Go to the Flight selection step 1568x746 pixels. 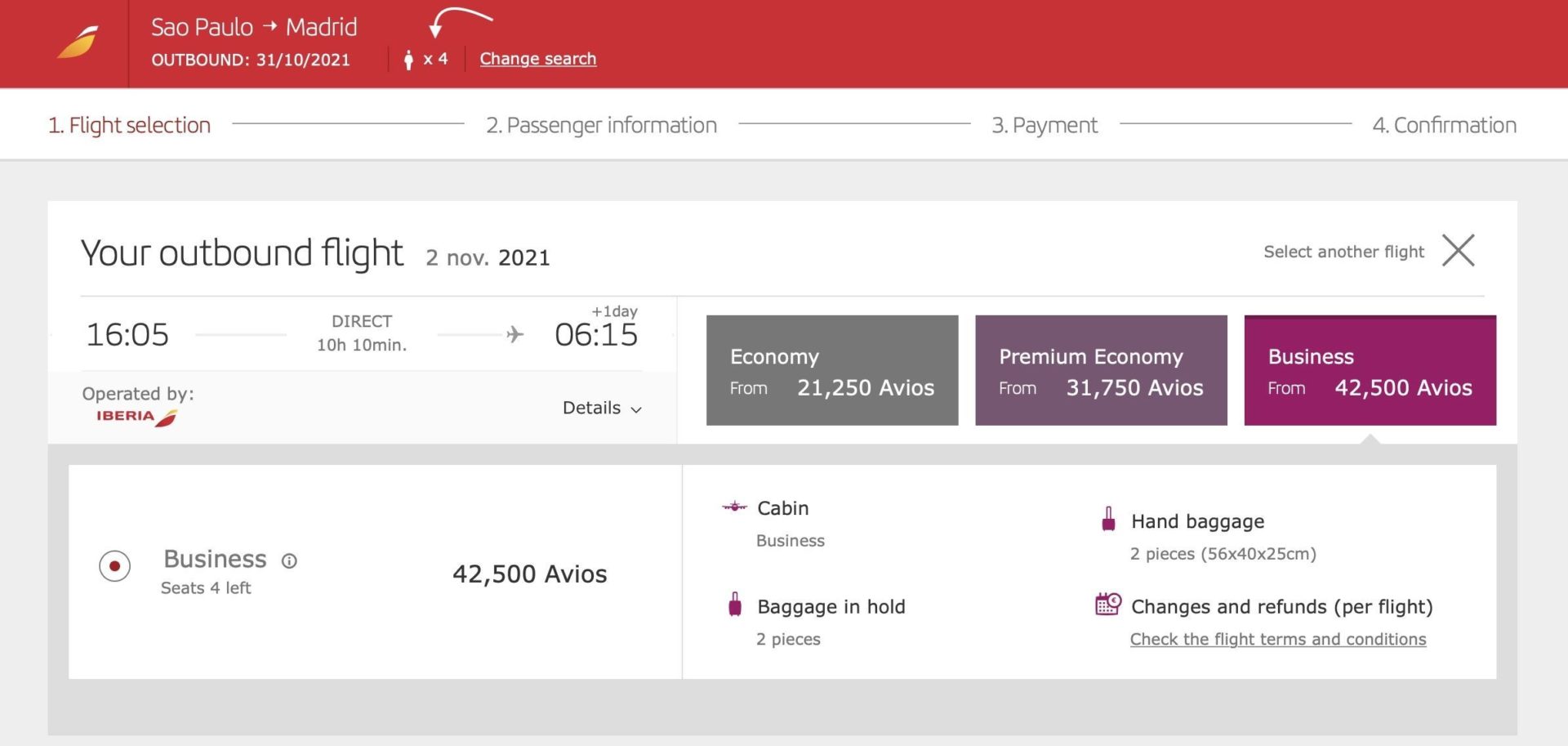129,125
